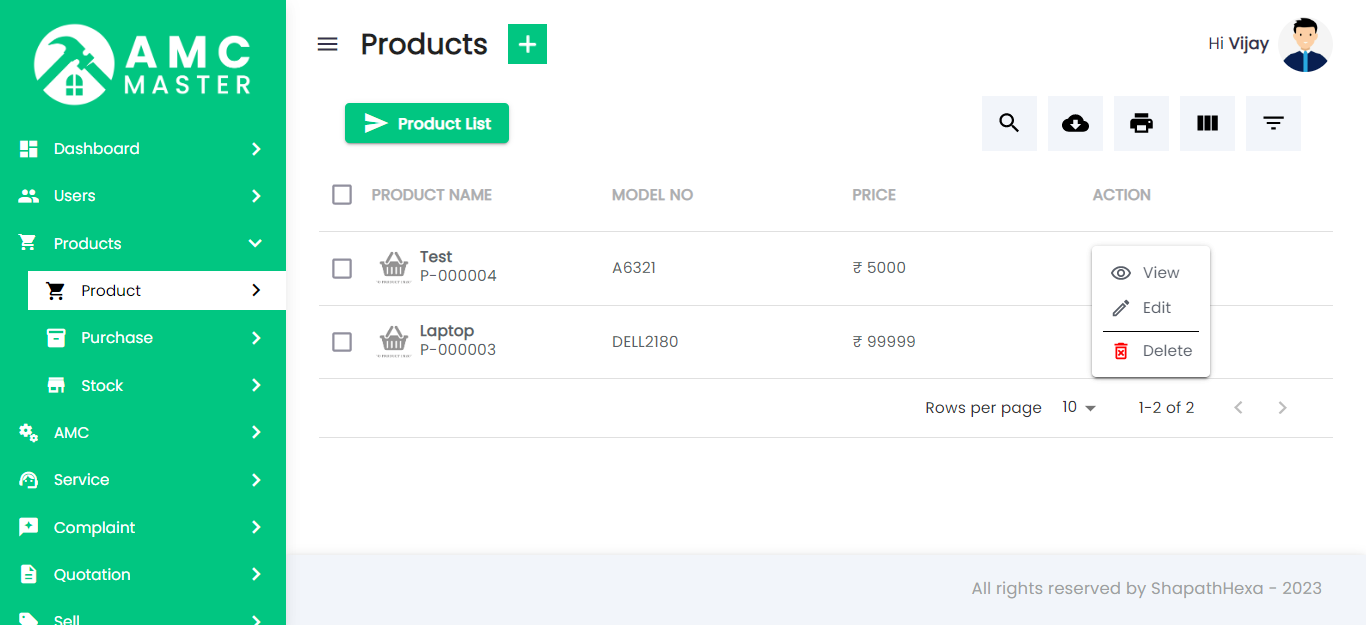
Task: Open the Rows per page dropdown
Action: tap(1078, 407)
